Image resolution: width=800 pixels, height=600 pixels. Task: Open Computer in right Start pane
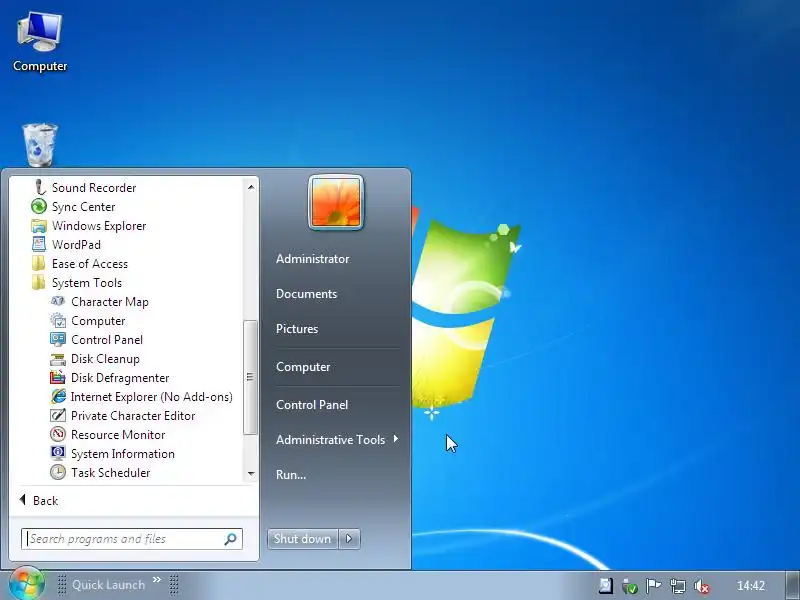coord(303,367)
